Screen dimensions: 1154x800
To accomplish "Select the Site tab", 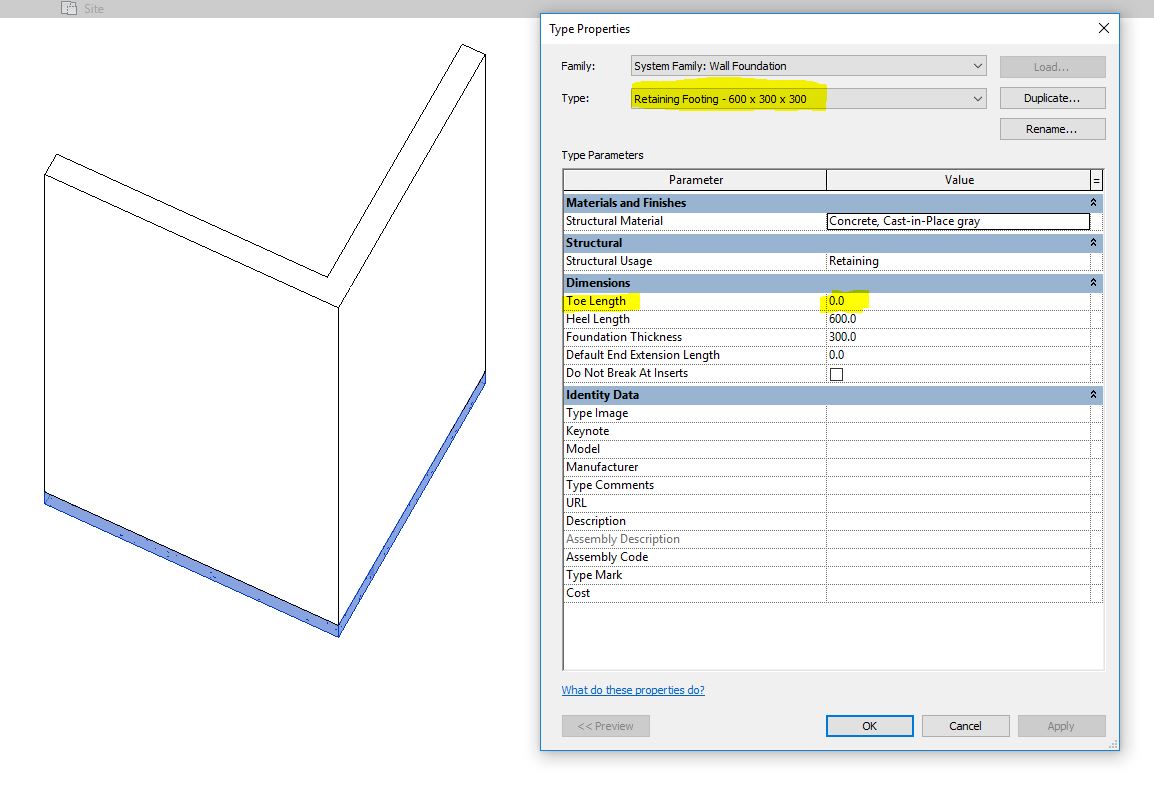I will click(92, 8).
